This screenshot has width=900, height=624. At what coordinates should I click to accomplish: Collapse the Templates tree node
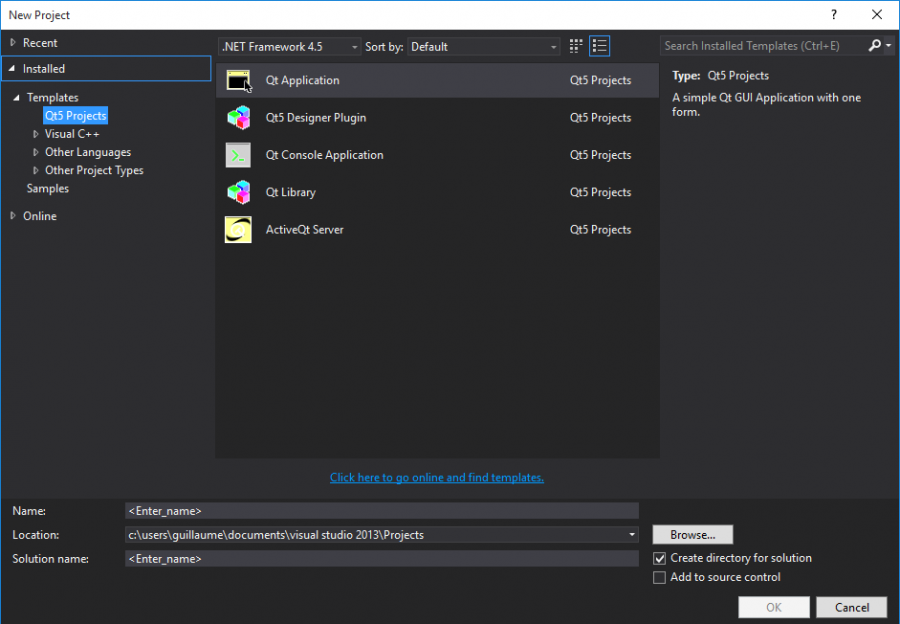pyautogui.click(x=16, y=98)
